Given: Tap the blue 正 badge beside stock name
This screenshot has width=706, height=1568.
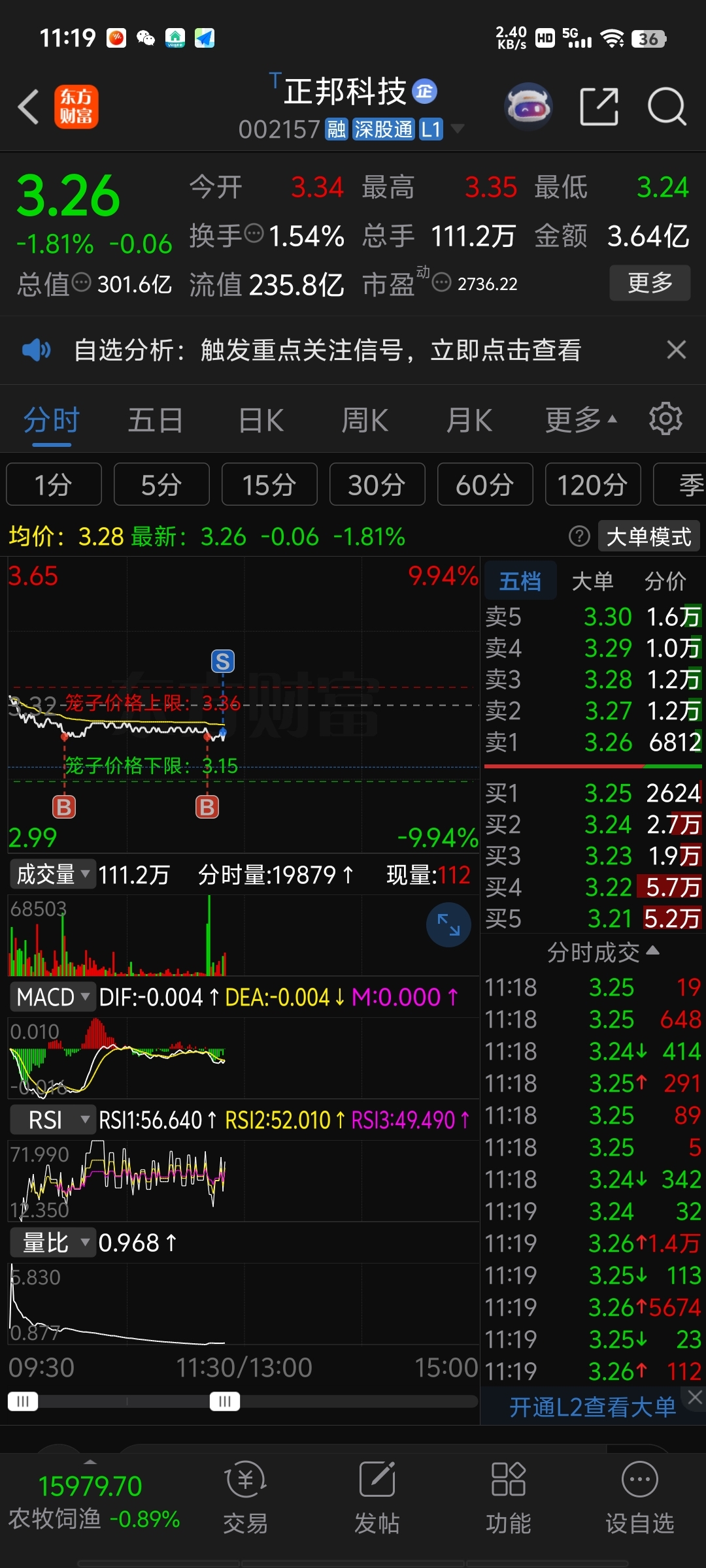Looking at the screenshot, I should 425,91.
